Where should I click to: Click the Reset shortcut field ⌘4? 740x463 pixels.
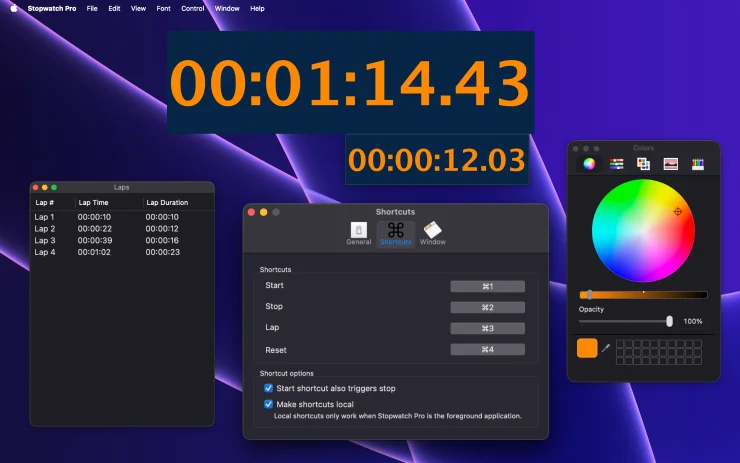488,349
